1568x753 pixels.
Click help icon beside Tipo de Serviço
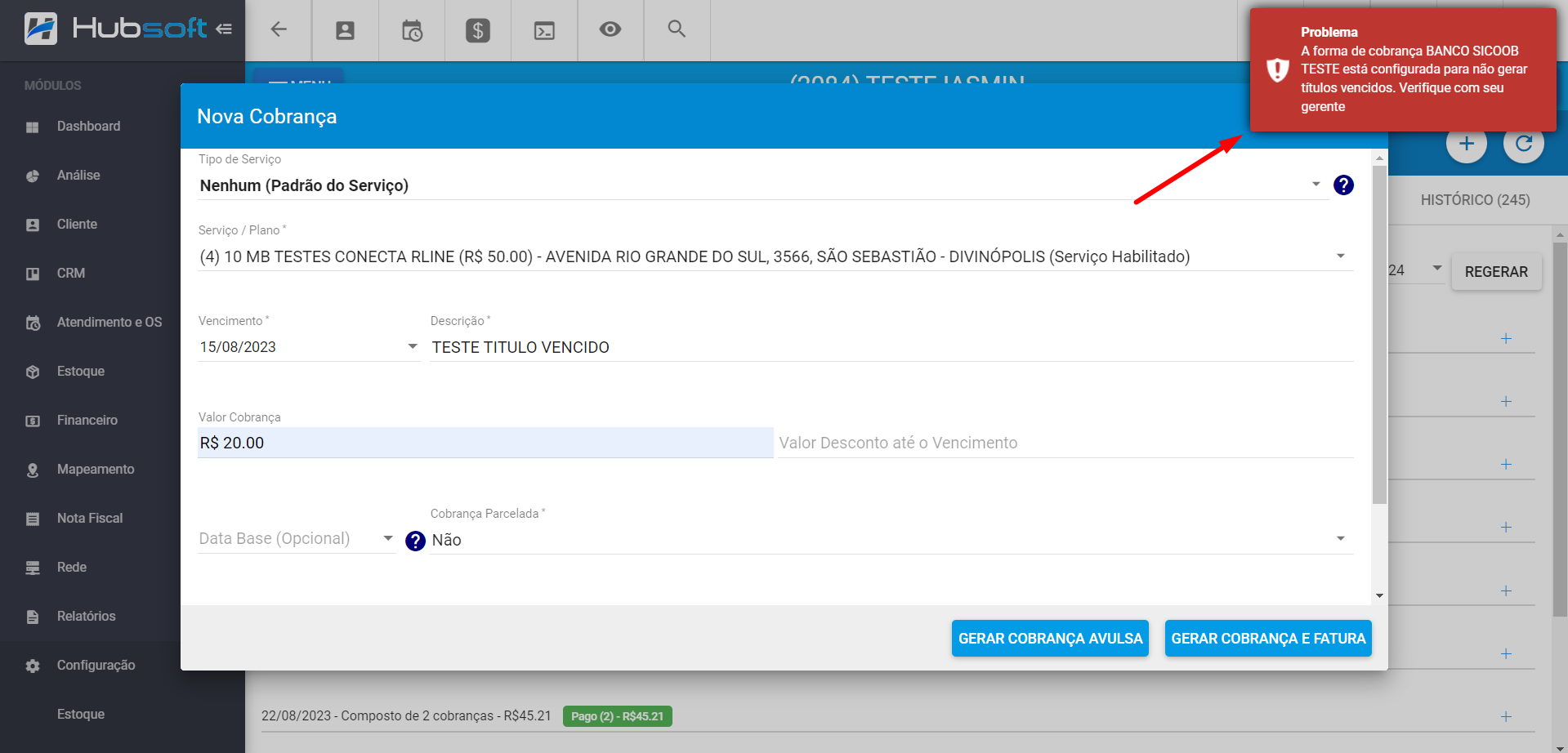tap(1343, 185)
